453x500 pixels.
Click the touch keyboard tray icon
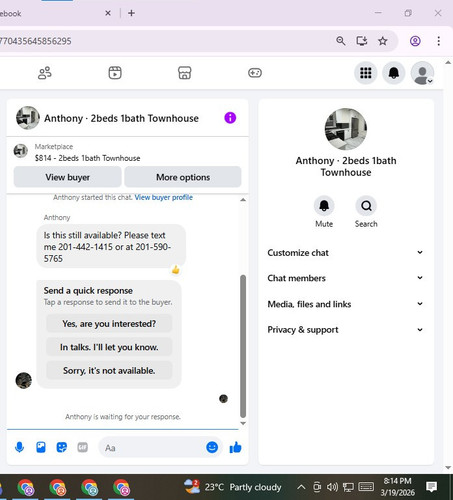[366, 487]
